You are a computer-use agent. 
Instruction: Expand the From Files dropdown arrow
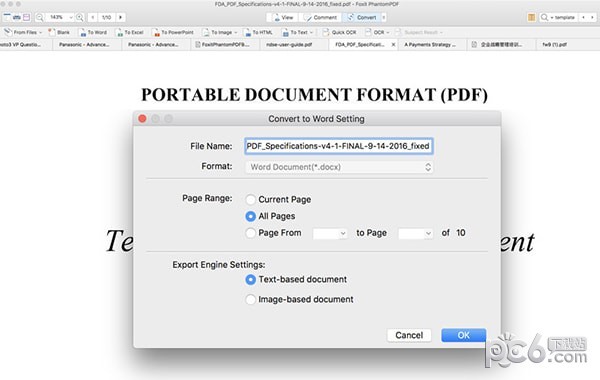[x=41, y=33]
